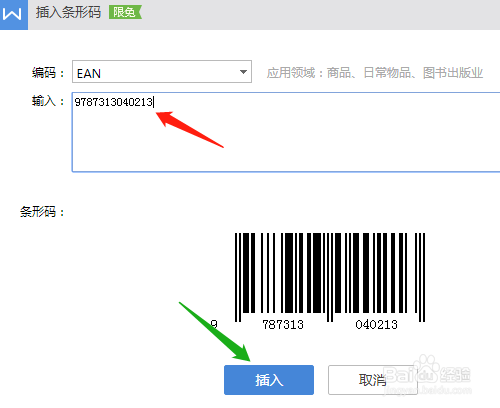The image size is (500, 408).
Task: Click the Baidu 经验 watermark logo
Action: 427,375
